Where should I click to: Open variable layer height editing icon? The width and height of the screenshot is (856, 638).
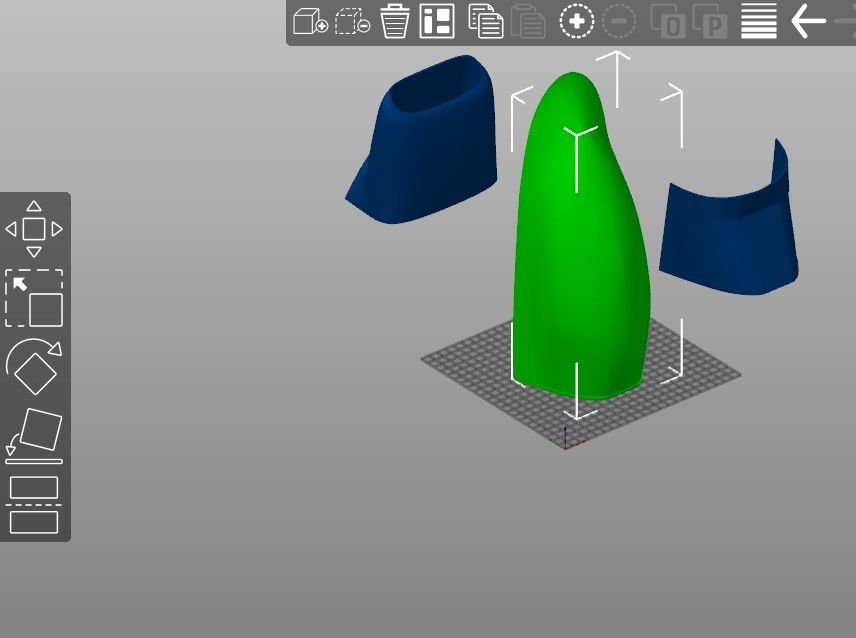click(x=759, y=21)
